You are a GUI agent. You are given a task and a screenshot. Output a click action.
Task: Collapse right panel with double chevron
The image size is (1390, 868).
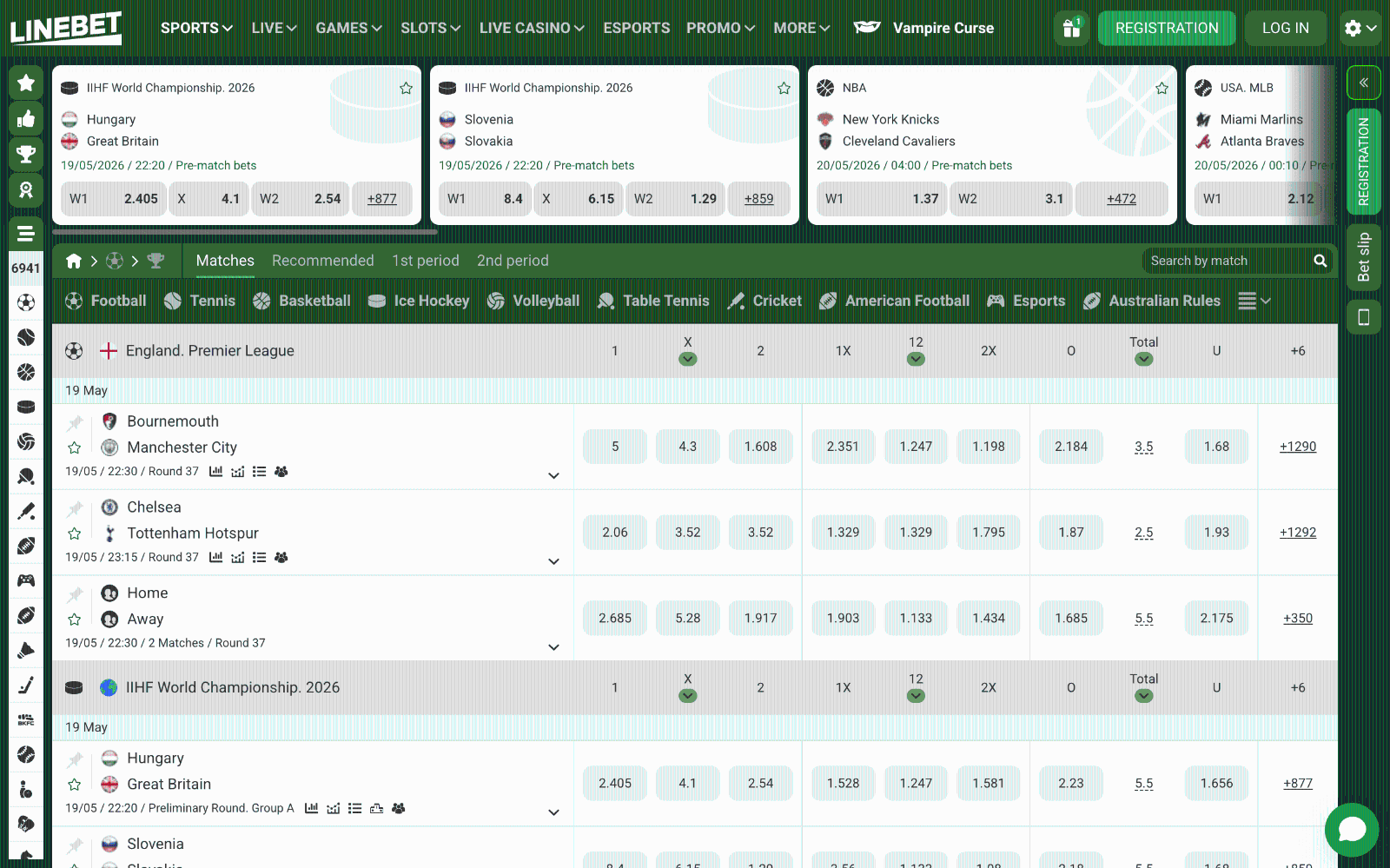pyautogui.click(x=1364, y=83)
